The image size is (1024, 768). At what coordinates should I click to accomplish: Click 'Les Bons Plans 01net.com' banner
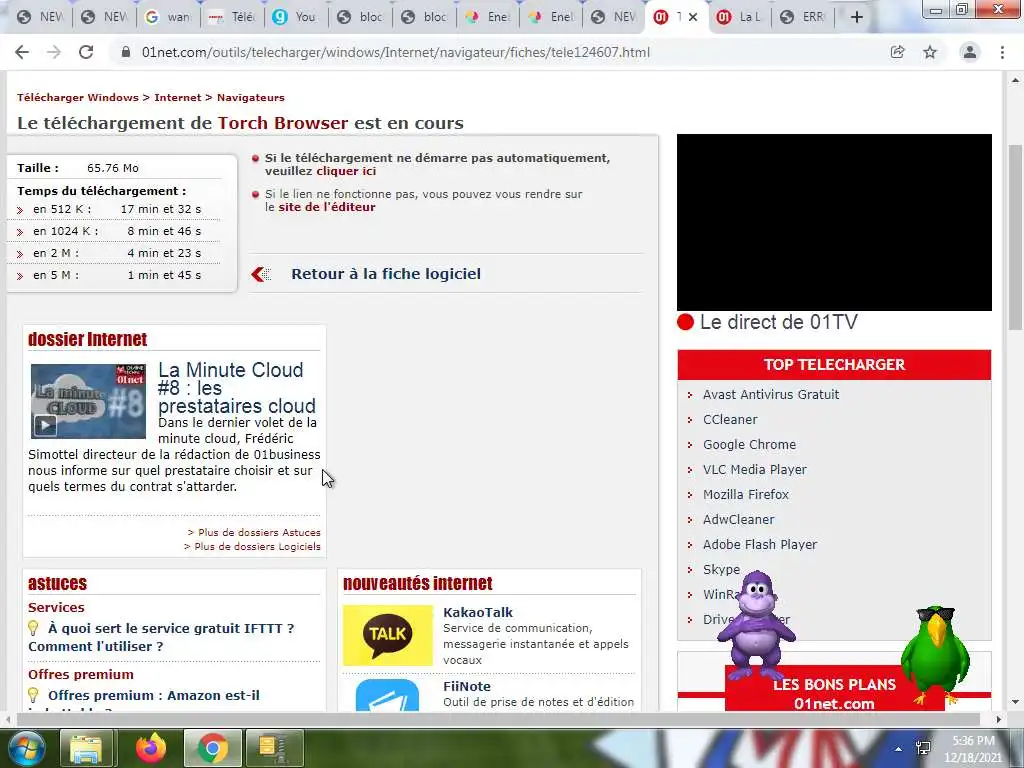click(834, 694)
